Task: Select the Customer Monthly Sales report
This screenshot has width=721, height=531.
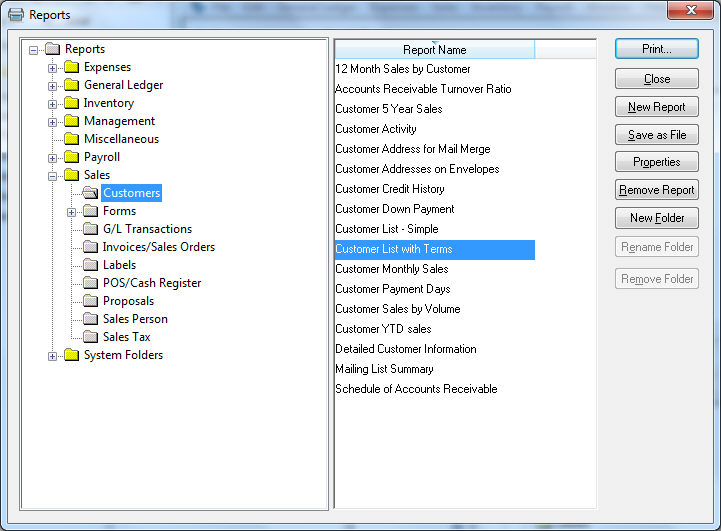Action: (391, 269)
